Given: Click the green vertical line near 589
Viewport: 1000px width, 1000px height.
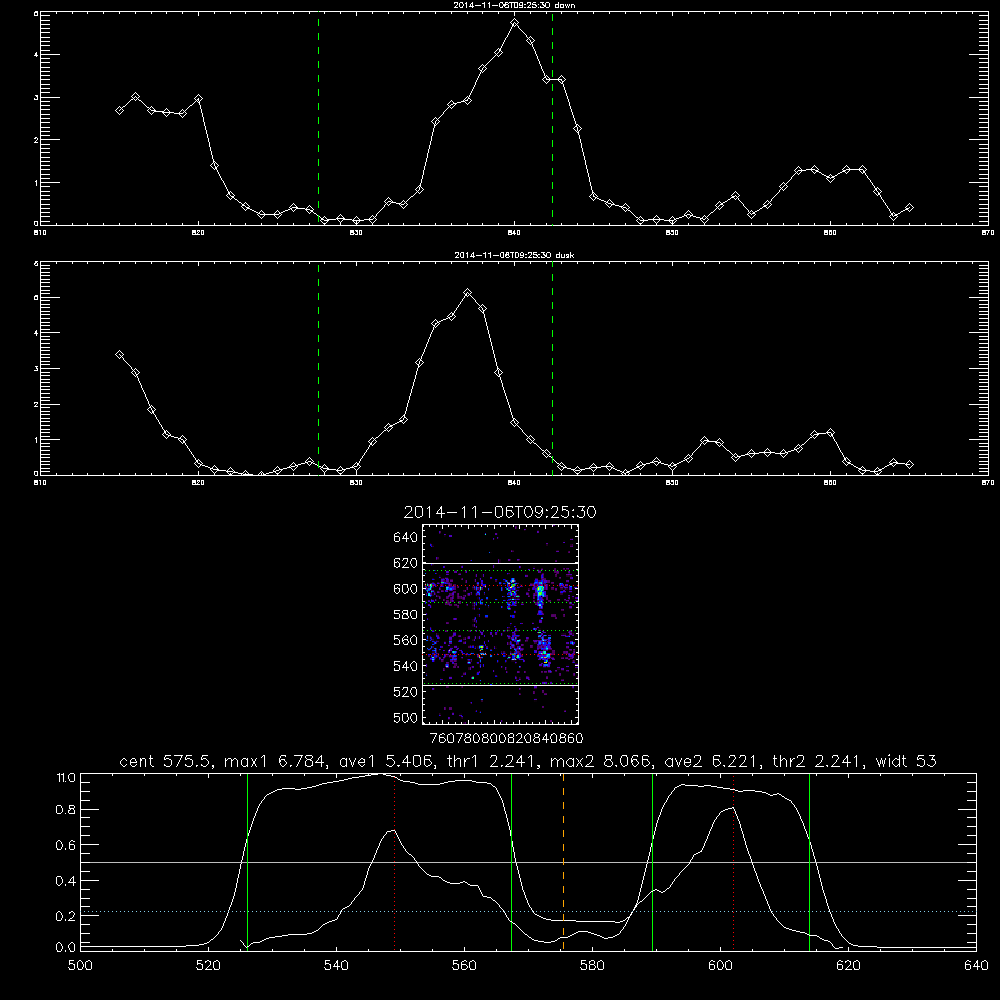Looking at the screenshot, I should tap(652, 861).
